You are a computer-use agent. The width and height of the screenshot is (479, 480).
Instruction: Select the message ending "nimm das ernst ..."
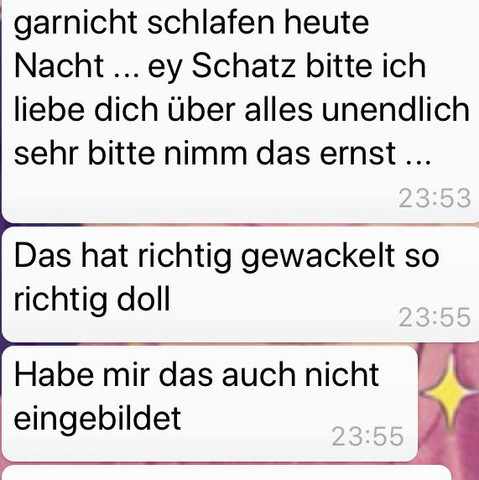click(x=240, y=110)
